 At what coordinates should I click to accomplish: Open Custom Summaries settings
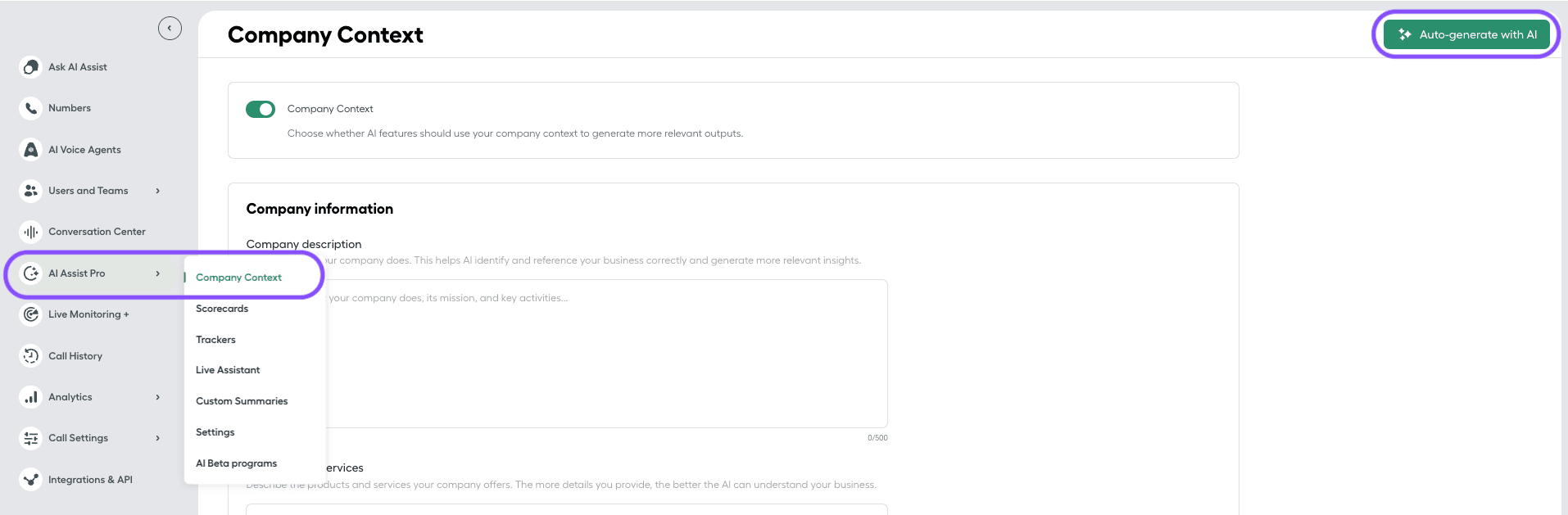pyautogui.click(x=241, y=400)
